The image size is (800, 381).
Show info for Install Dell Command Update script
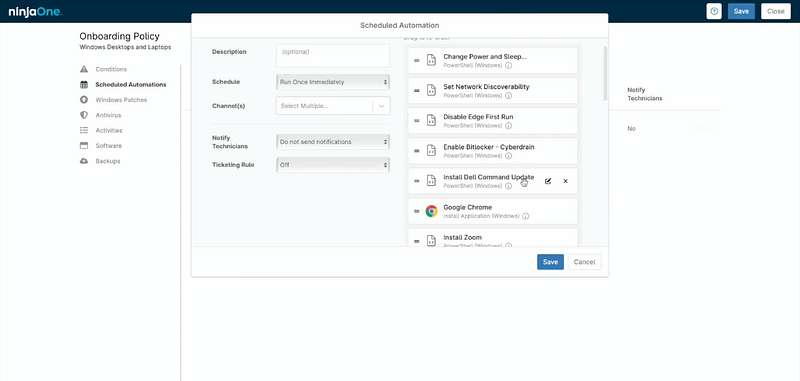pos(509,186)
